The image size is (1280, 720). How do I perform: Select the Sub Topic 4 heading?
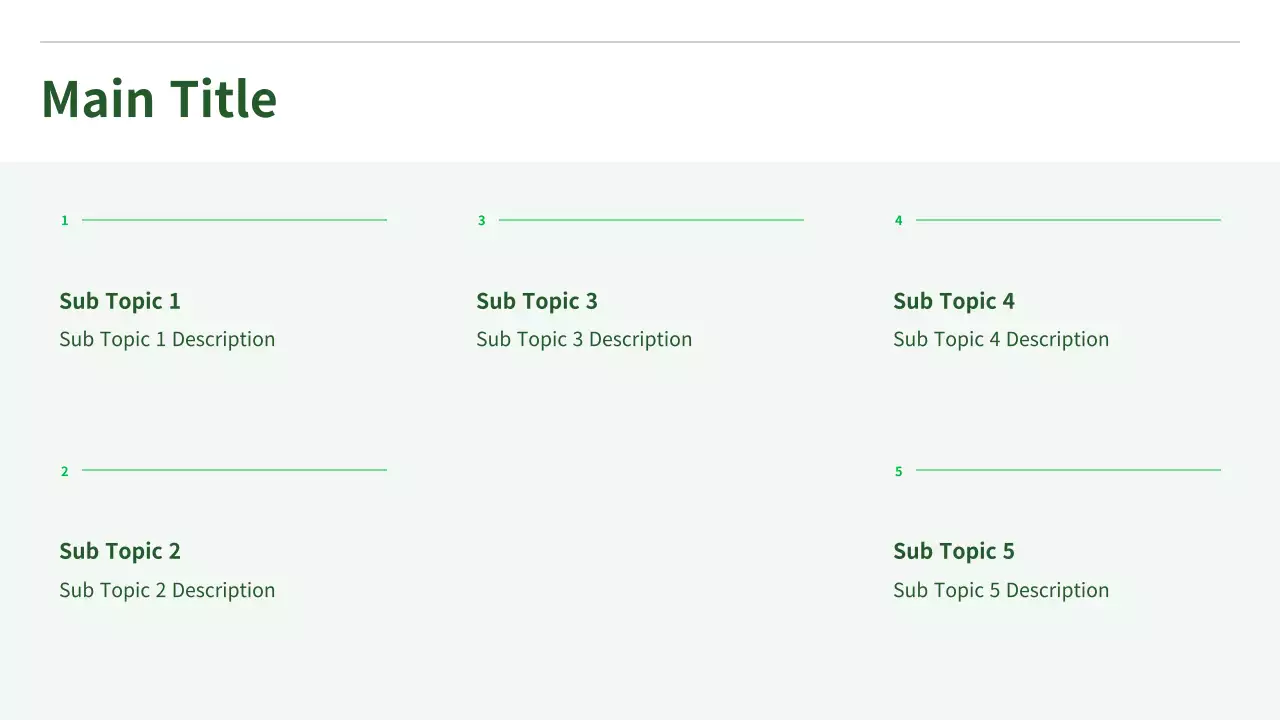954,301
